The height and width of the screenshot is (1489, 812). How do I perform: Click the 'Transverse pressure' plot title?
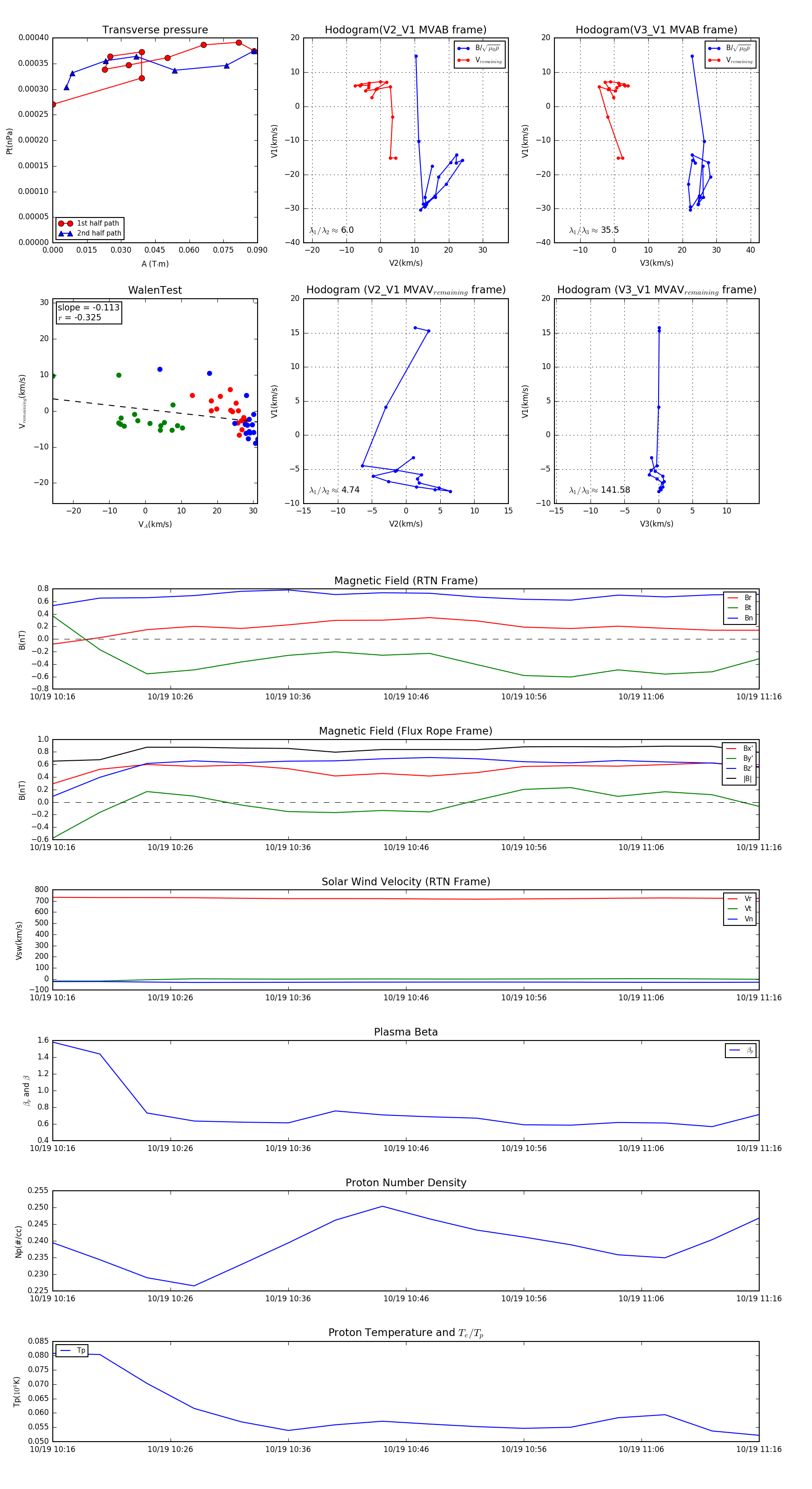click(155, 30)
